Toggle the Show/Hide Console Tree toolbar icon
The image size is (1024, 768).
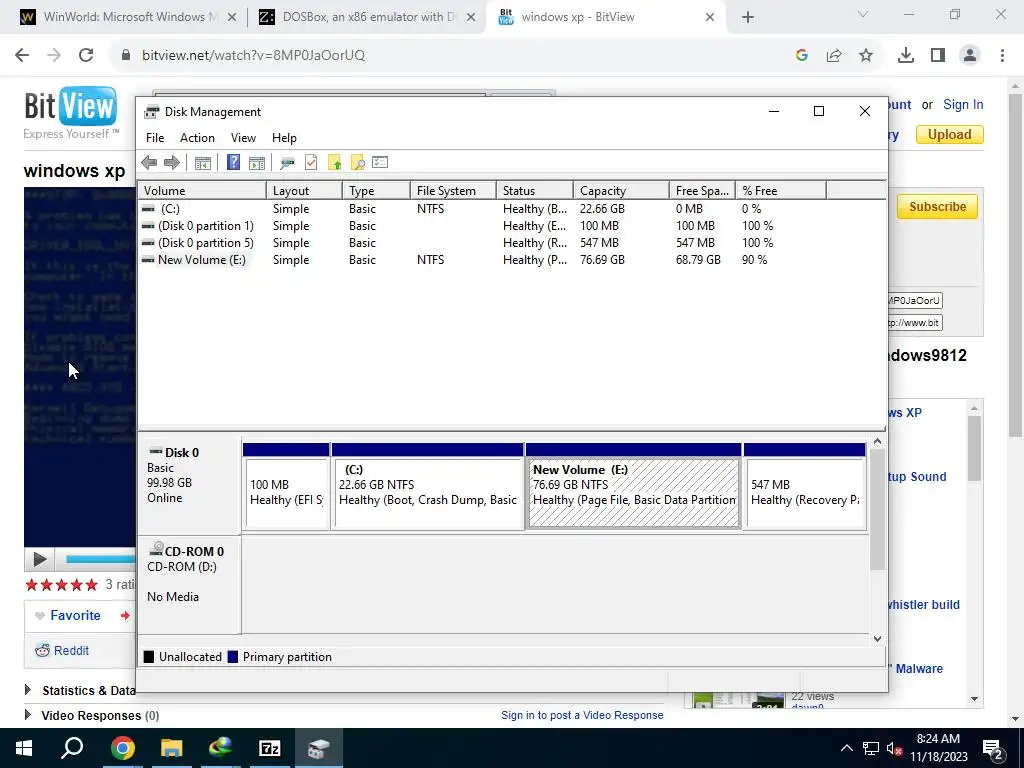202,163
